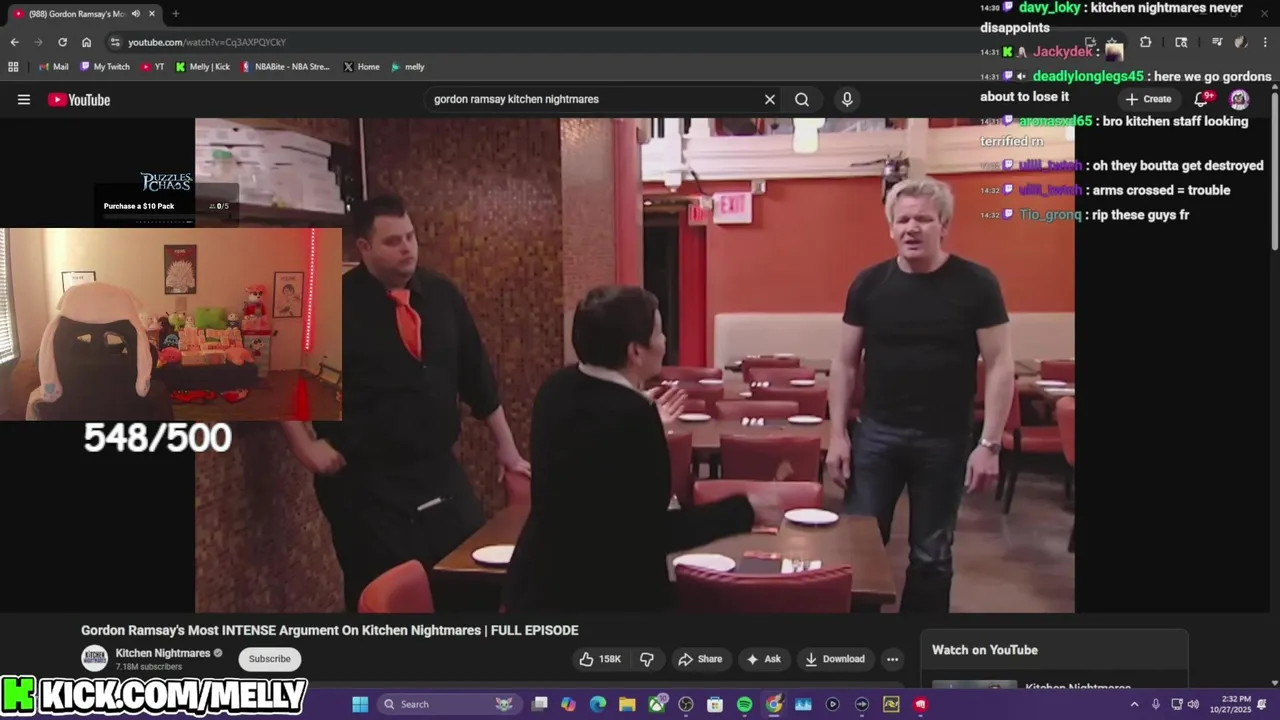Open the Kitchen Nightmares channel avatar

click(95, 658)
